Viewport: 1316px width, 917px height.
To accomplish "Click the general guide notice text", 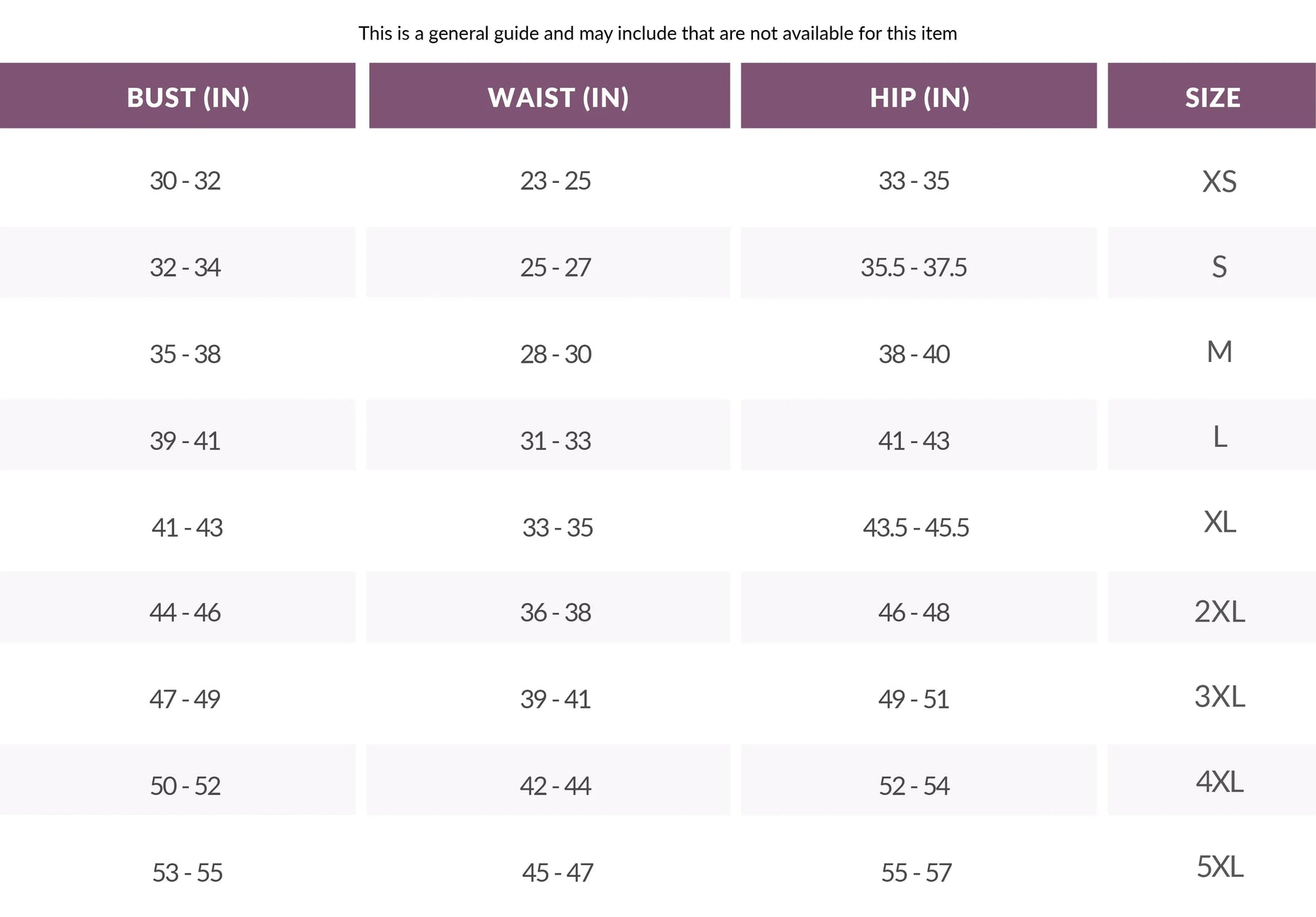I will tap(657, 34).
